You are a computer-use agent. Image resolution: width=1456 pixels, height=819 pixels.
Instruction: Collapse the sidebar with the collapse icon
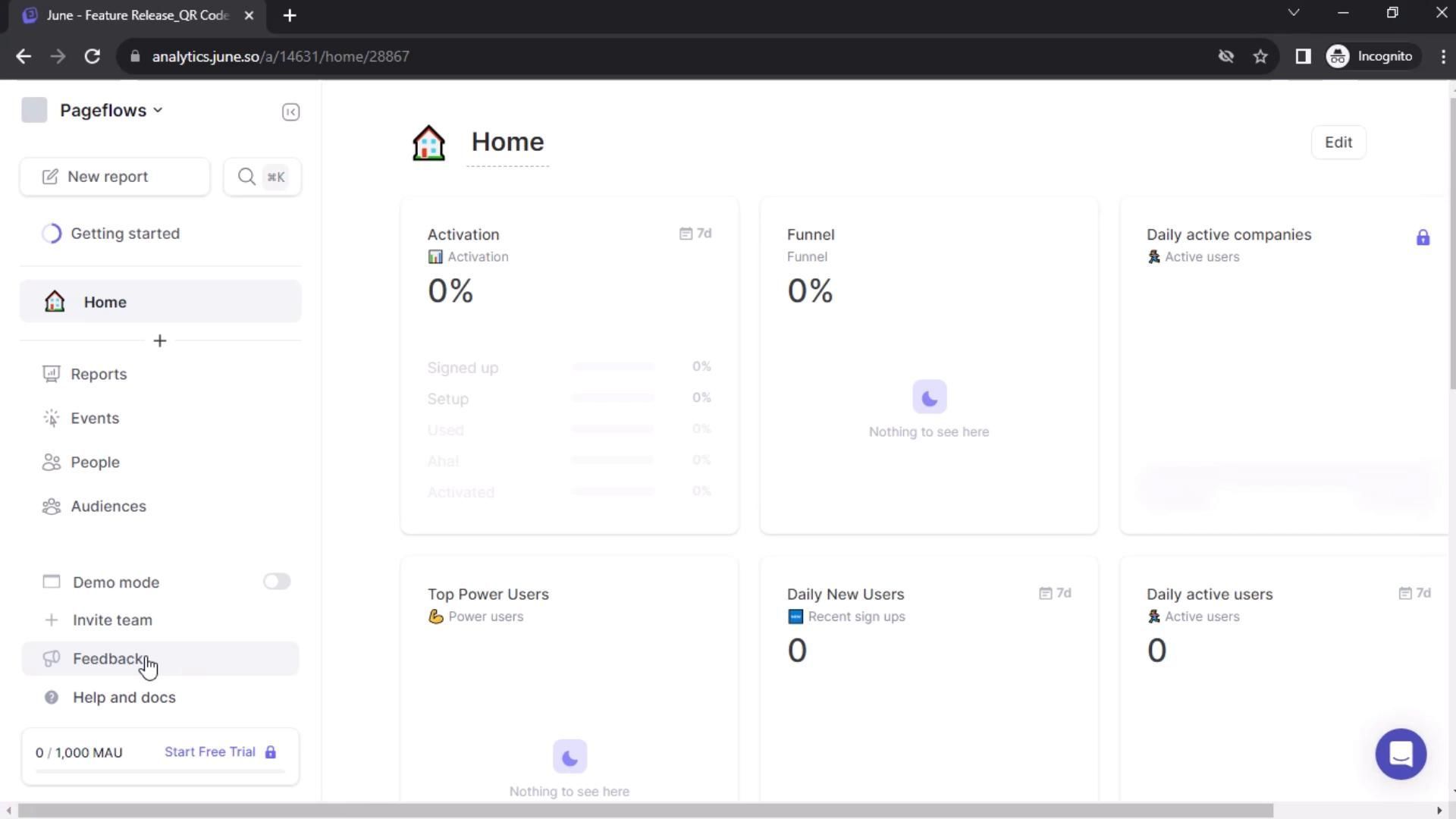pos(290,112)
